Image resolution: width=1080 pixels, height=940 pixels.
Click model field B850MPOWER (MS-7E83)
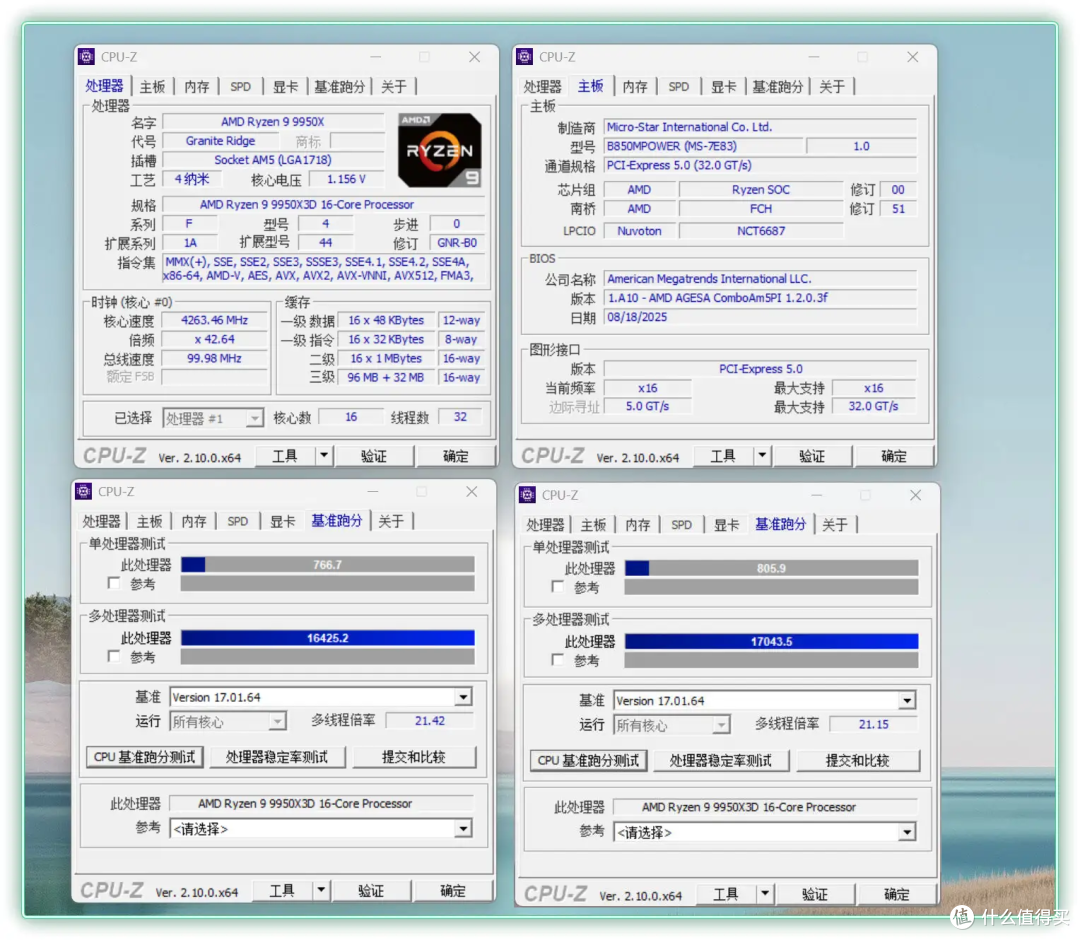coord(703,147)
